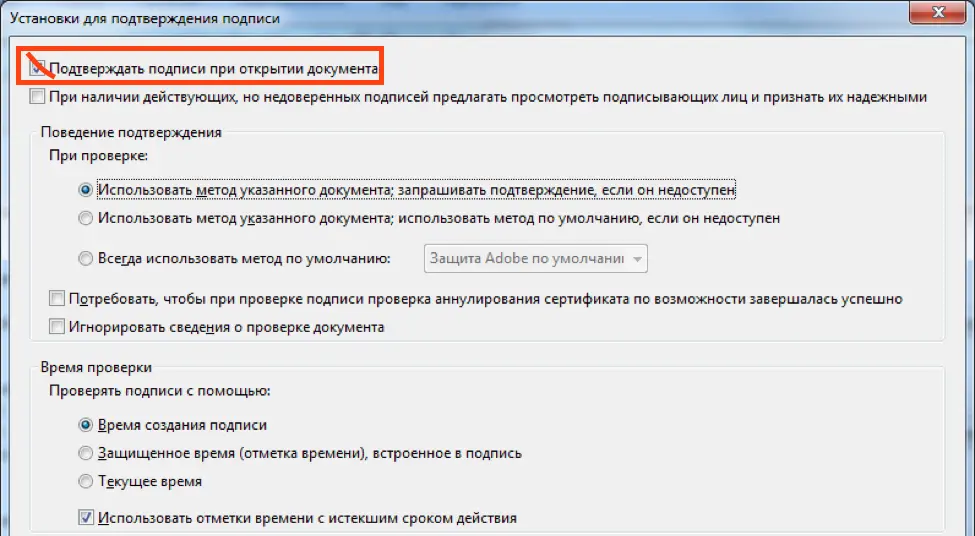Select "Всегда использовать метод по умолчанию" radio
This screenshot has width=975, height=536.
click(x=87, y=258)
